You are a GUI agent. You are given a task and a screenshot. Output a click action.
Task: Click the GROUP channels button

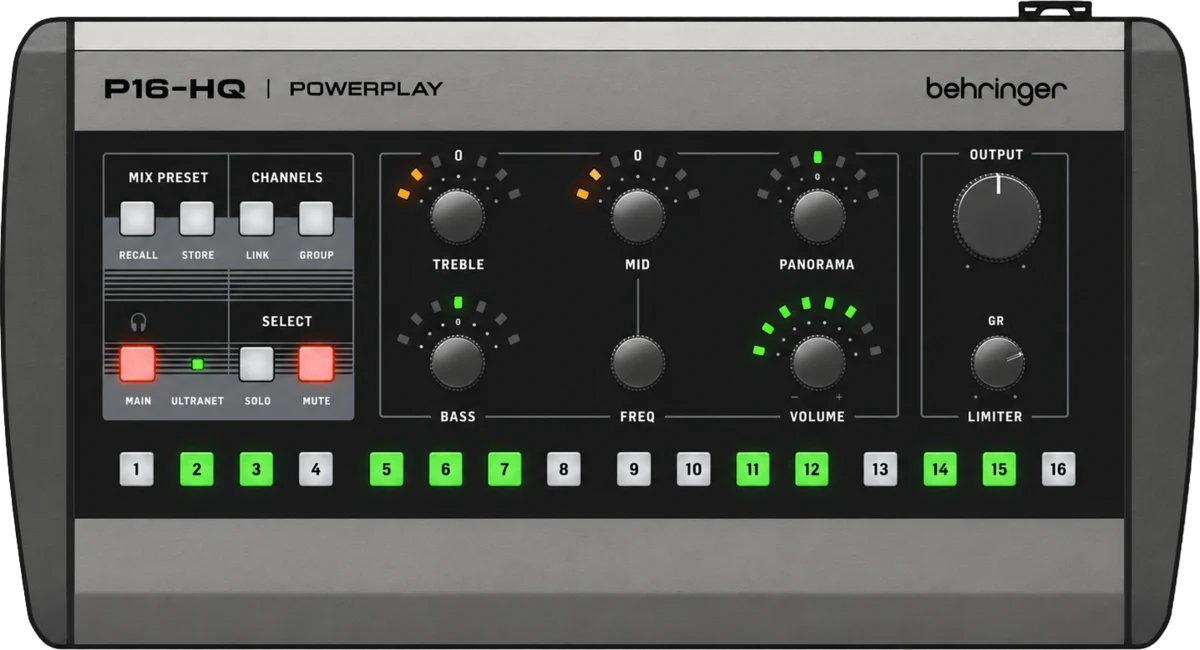coord(316,218)
